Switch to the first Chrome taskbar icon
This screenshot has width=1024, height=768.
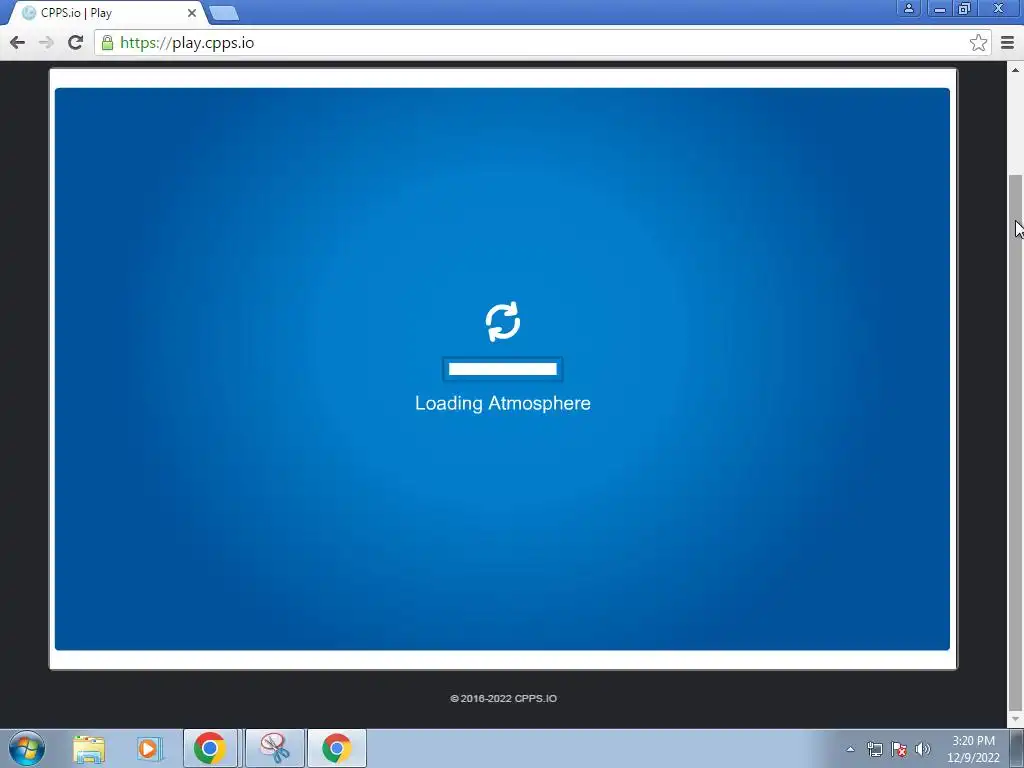(x=210, y=748)
